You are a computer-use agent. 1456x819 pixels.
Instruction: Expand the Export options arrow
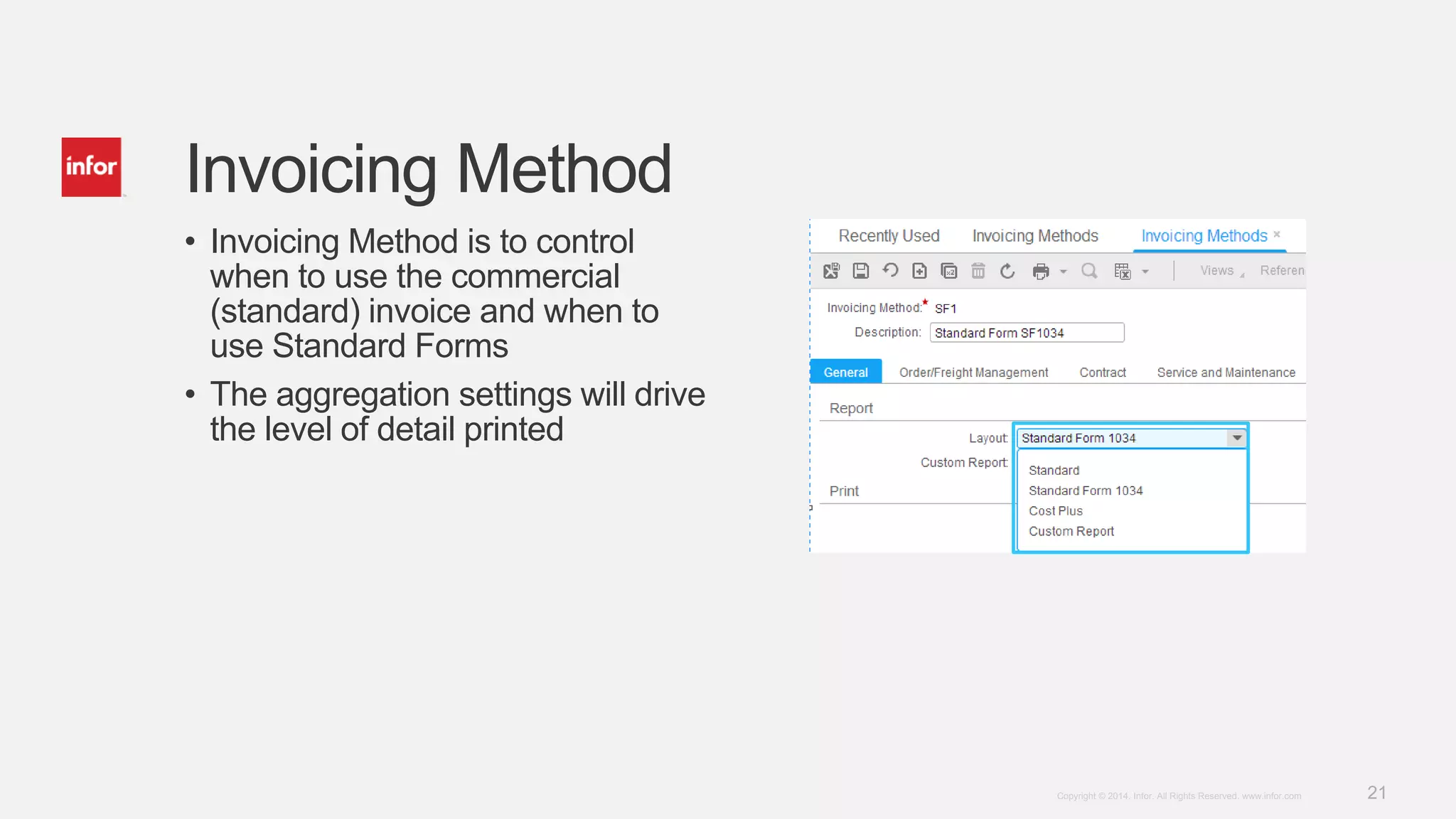pyautogui.click(x=1145, y=272)
